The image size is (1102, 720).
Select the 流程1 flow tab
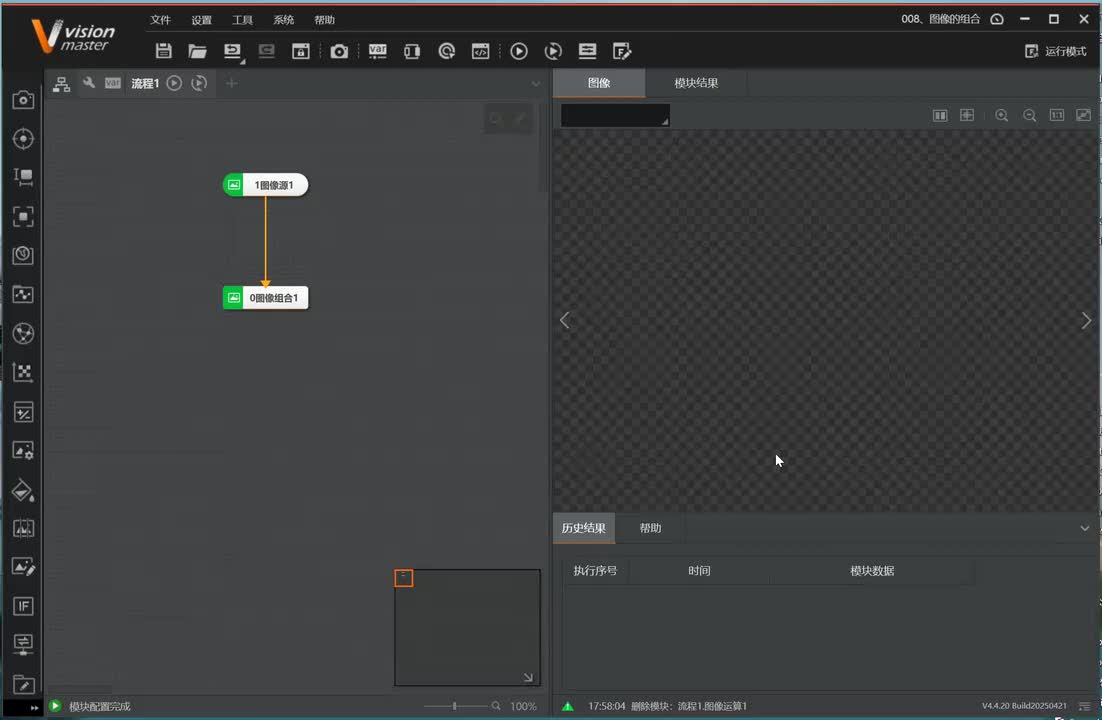click(x=145, y=84)
